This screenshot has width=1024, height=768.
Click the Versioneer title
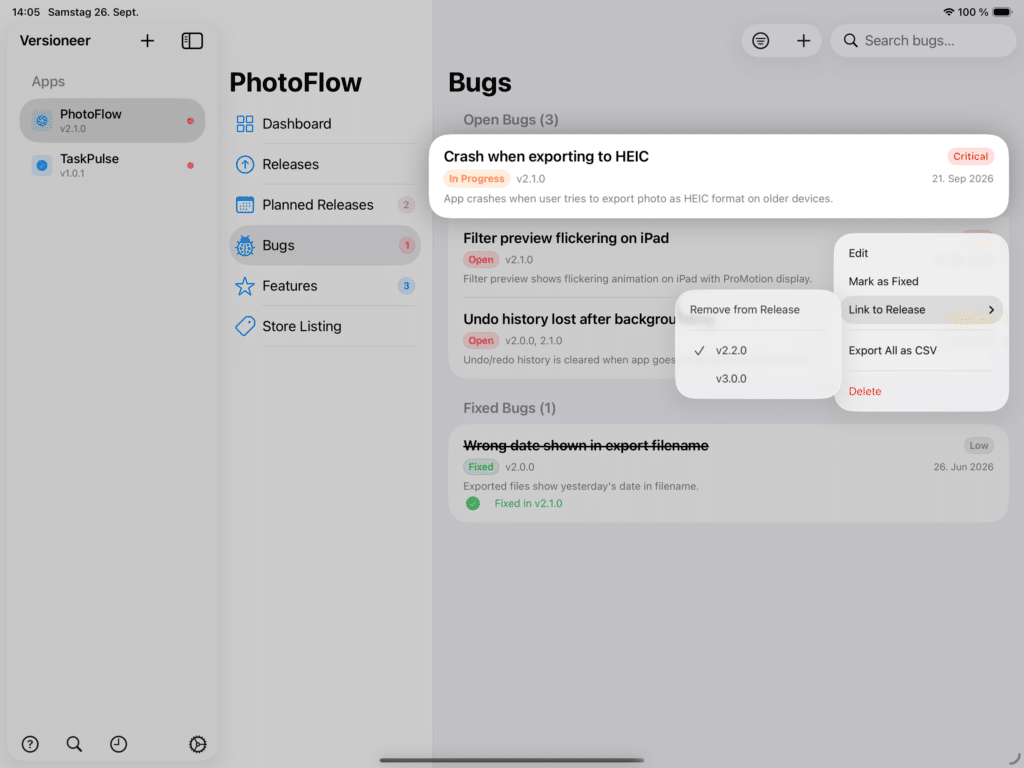tap(55, 40)
